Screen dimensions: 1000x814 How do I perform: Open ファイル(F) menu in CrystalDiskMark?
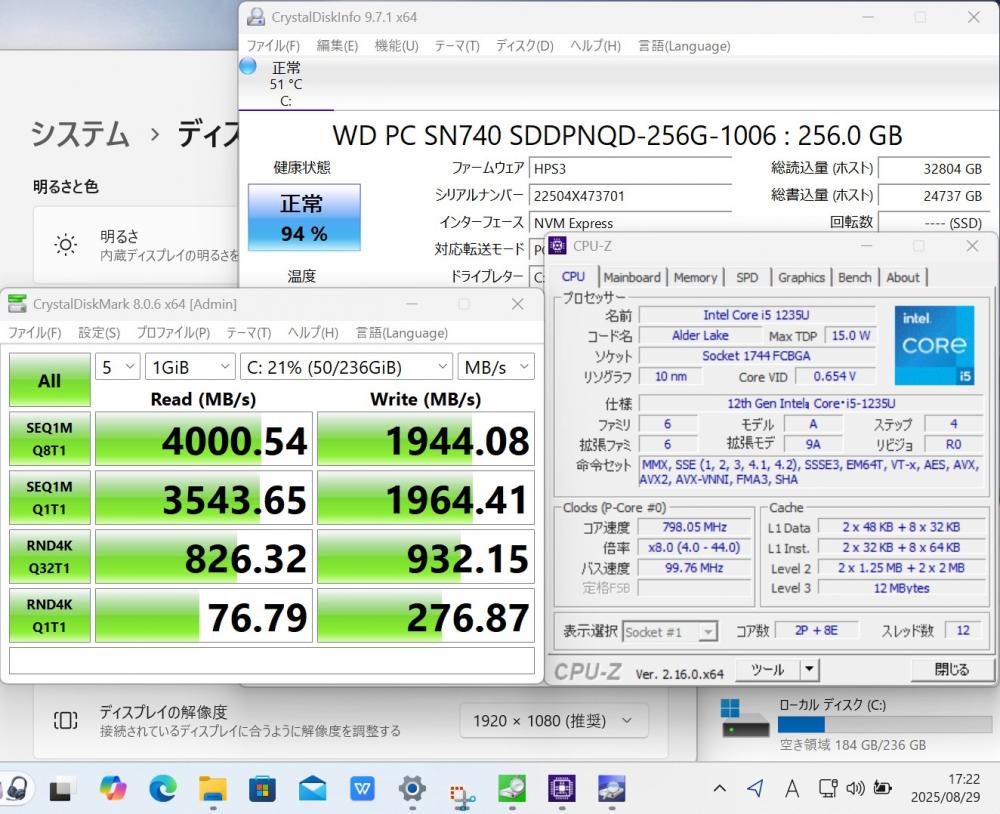(34, 333)
